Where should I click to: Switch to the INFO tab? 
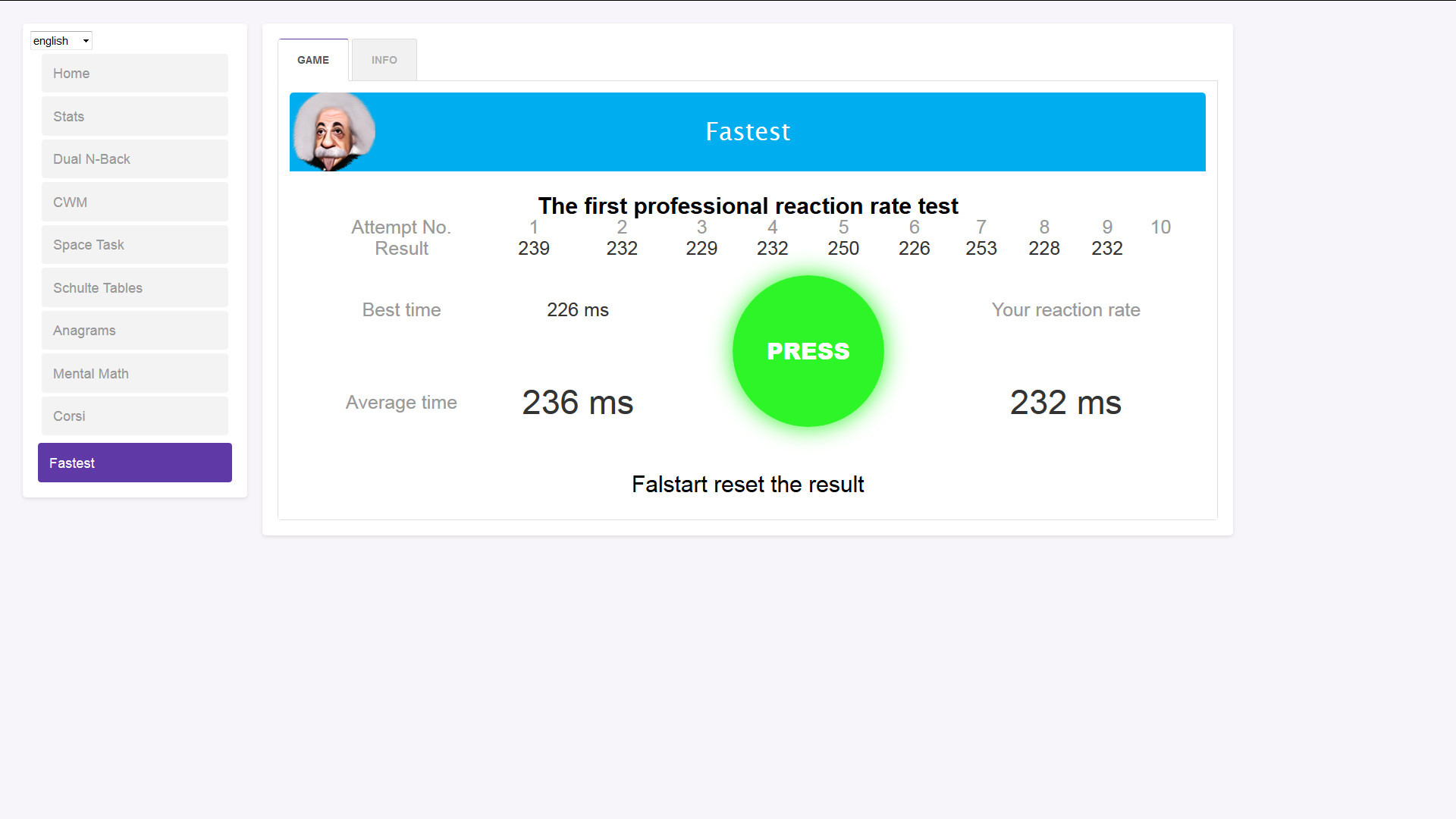pos(384,60)
